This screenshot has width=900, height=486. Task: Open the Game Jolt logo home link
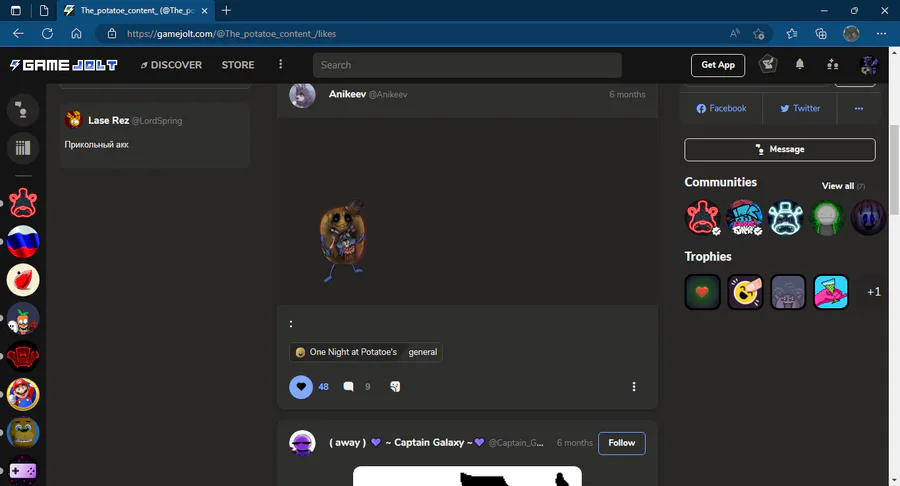coord(63,65)
